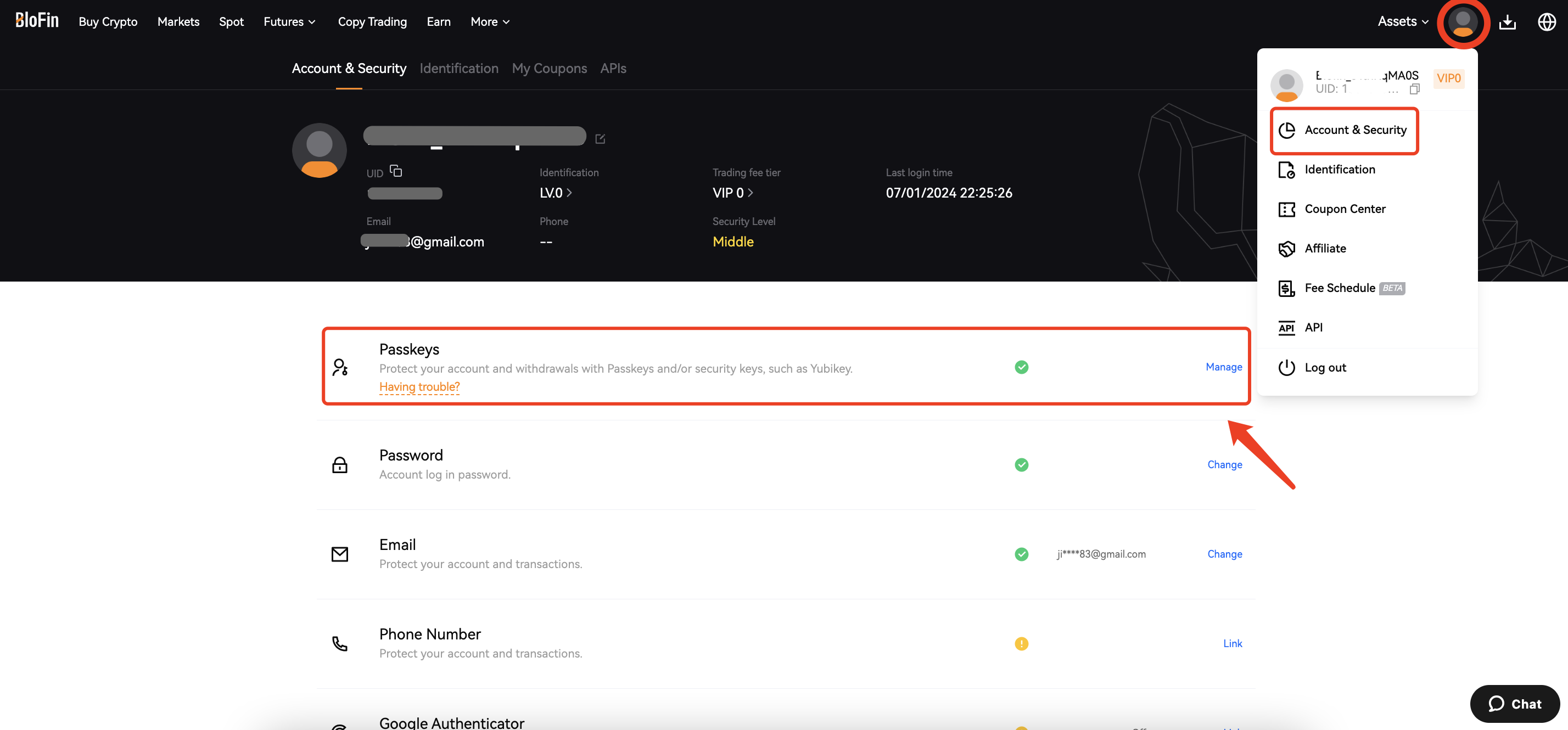Image resolution: width=1568 pixels, height=730 pixels.
Task: Click the edit nickname icon
Action: pos(600,139)
